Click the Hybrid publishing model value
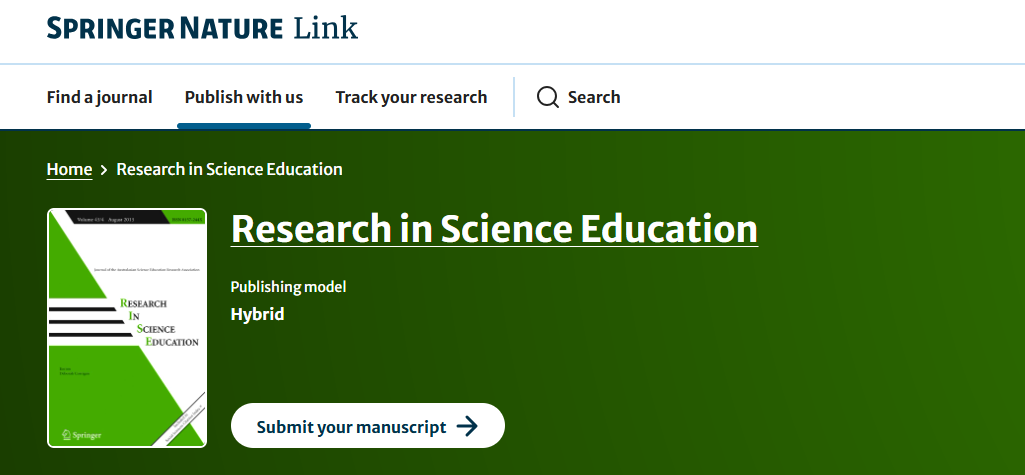The width and height of the screenshot is (1025, 475). [x=258, y=314]
